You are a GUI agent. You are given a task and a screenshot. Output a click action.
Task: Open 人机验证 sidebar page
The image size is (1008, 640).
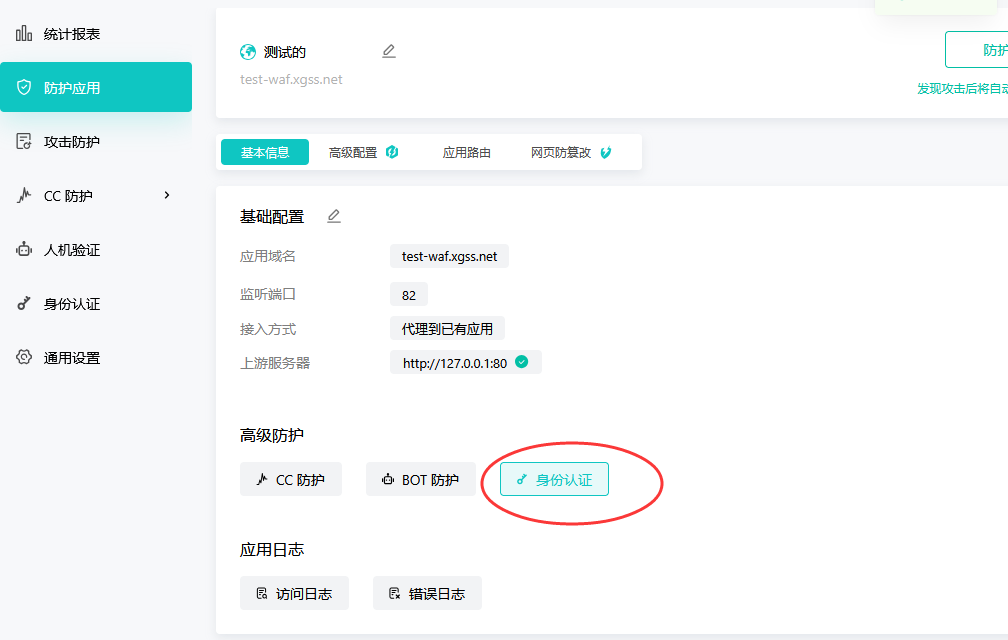(71, 250)
